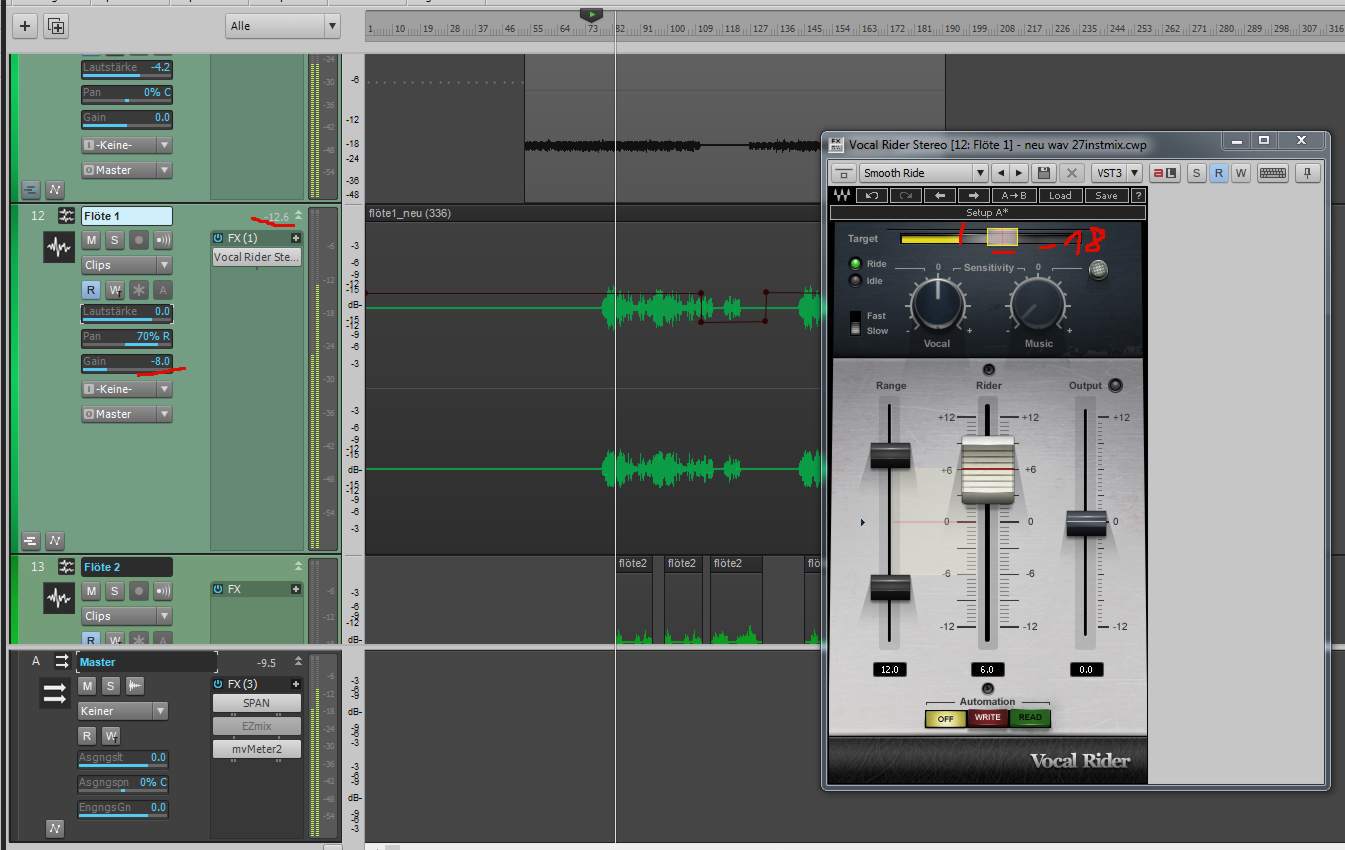Freeze the Flöte 1 track (snowflake)
This screenshot has height=850, width=1345.
[139, 290]
